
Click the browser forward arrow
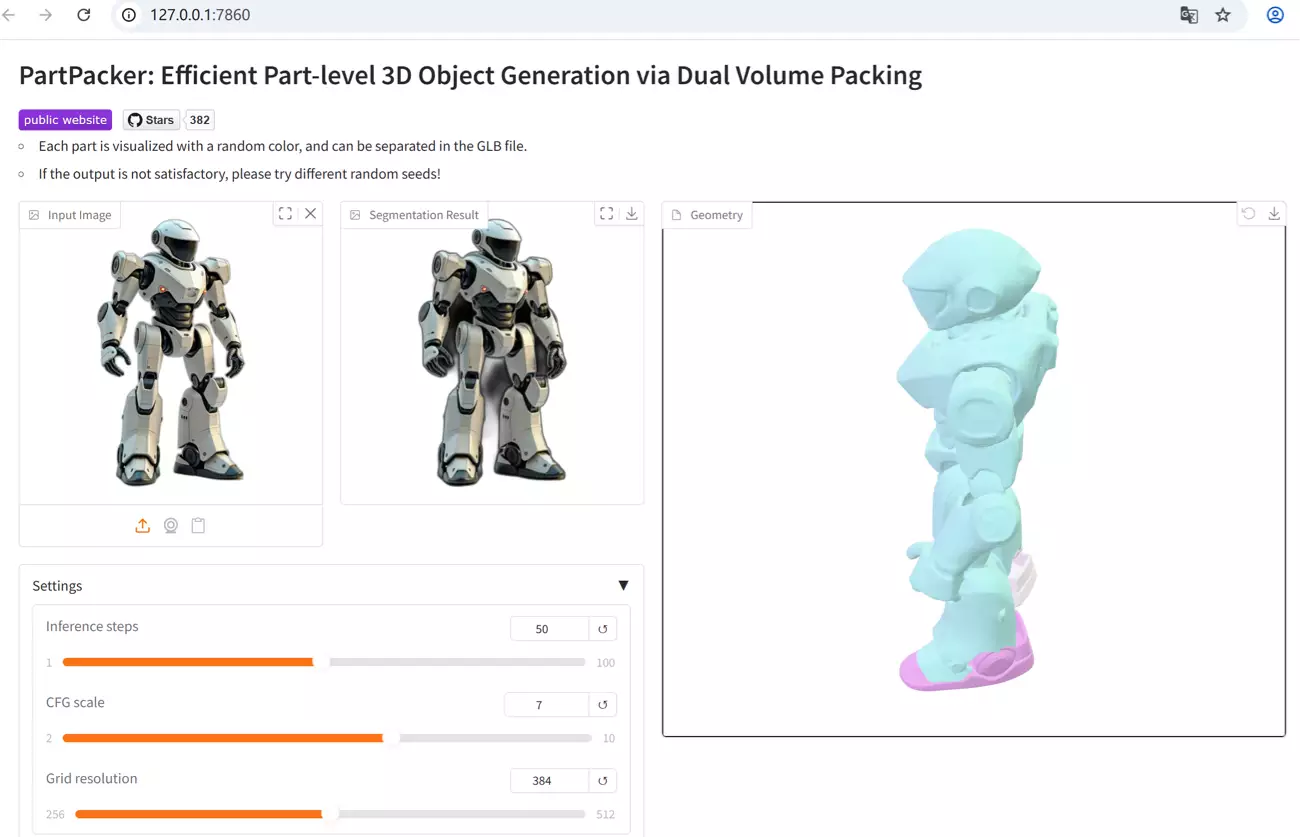click(x=46, y=15)
